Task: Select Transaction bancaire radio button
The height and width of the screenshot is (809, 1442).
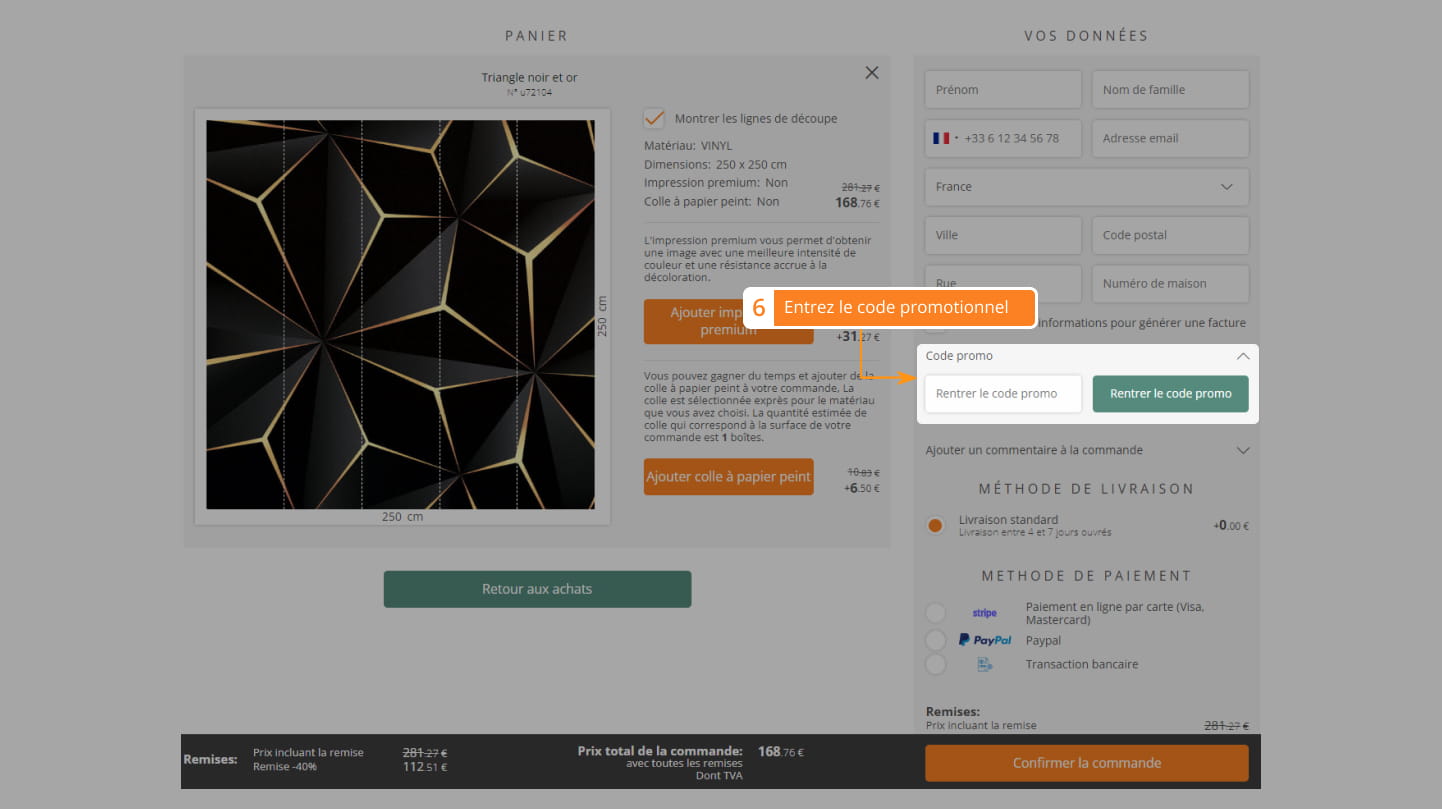Action: pos(935,664)
